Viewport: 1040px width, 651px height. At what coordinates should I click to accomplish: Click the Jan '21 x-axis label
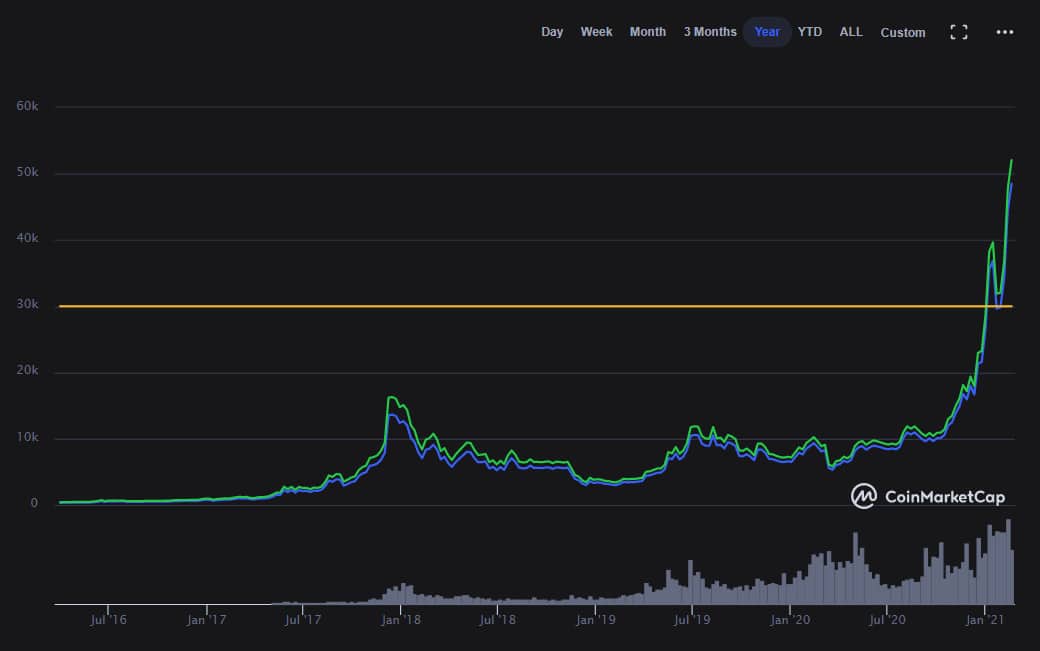(x=985, y=620)
